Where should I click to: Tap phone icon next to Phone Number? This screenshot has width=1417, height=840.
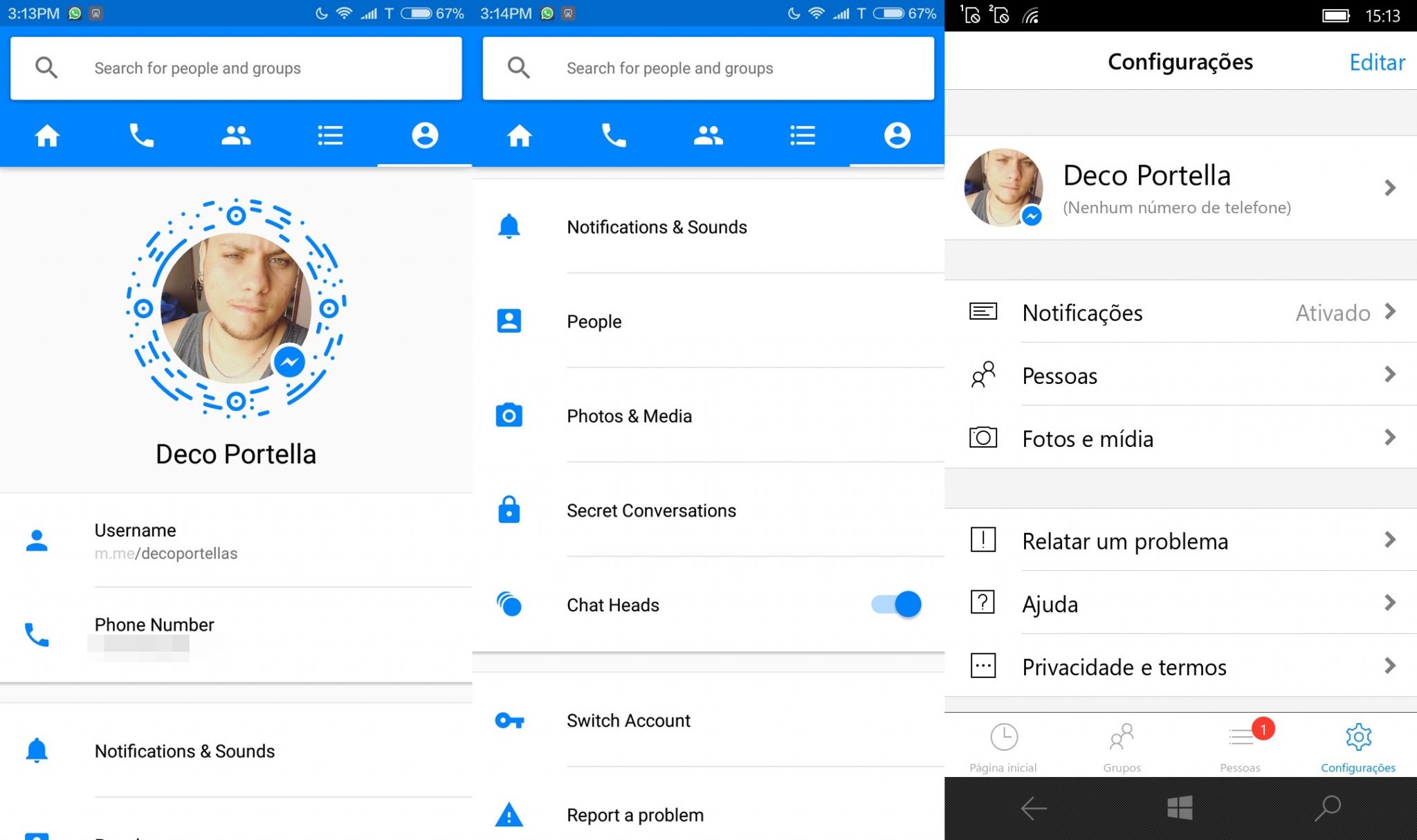point(37,634)
